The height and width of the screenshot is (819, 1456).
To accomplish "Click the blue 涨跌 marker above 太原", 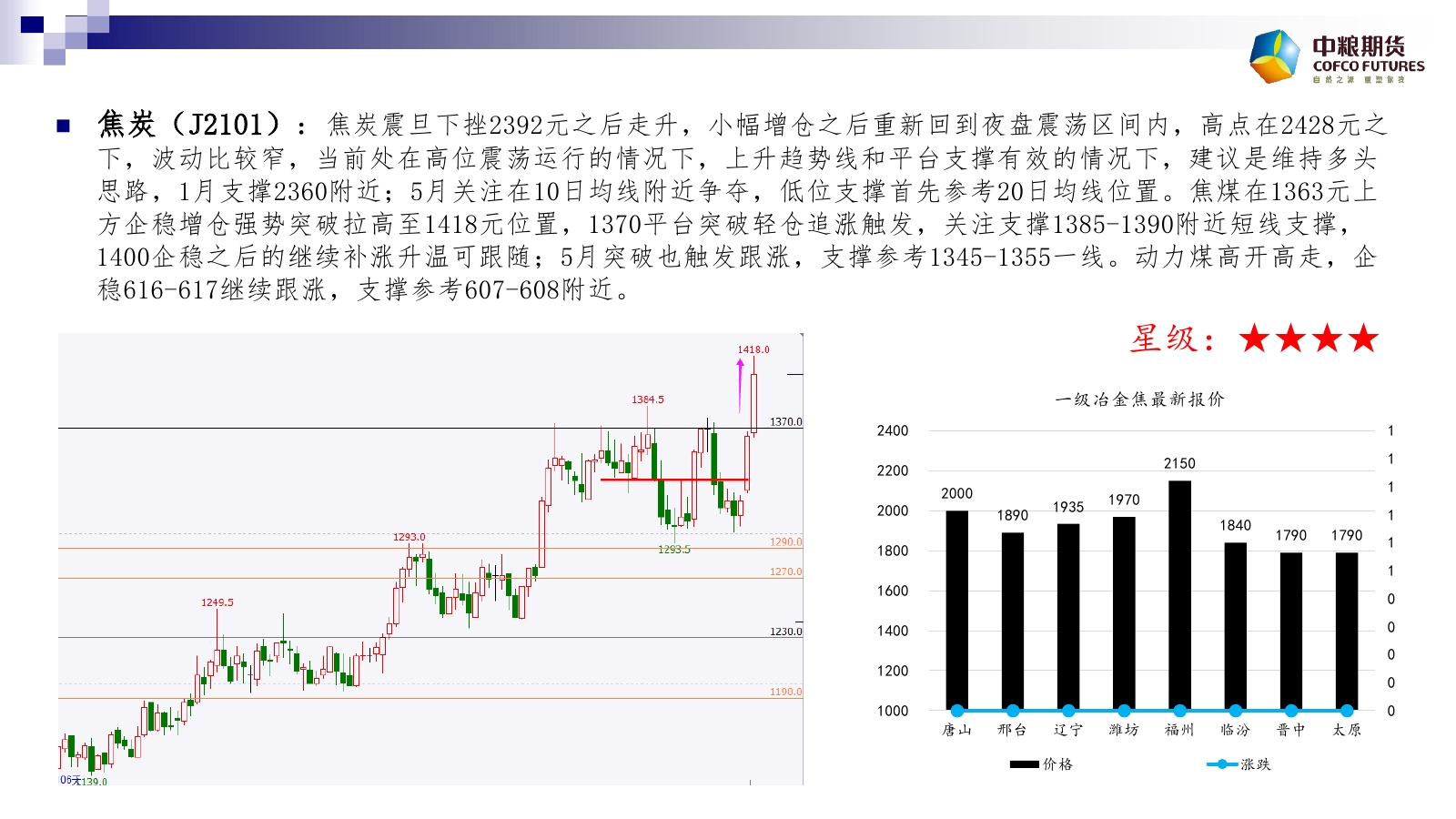I will point(1347,711).
